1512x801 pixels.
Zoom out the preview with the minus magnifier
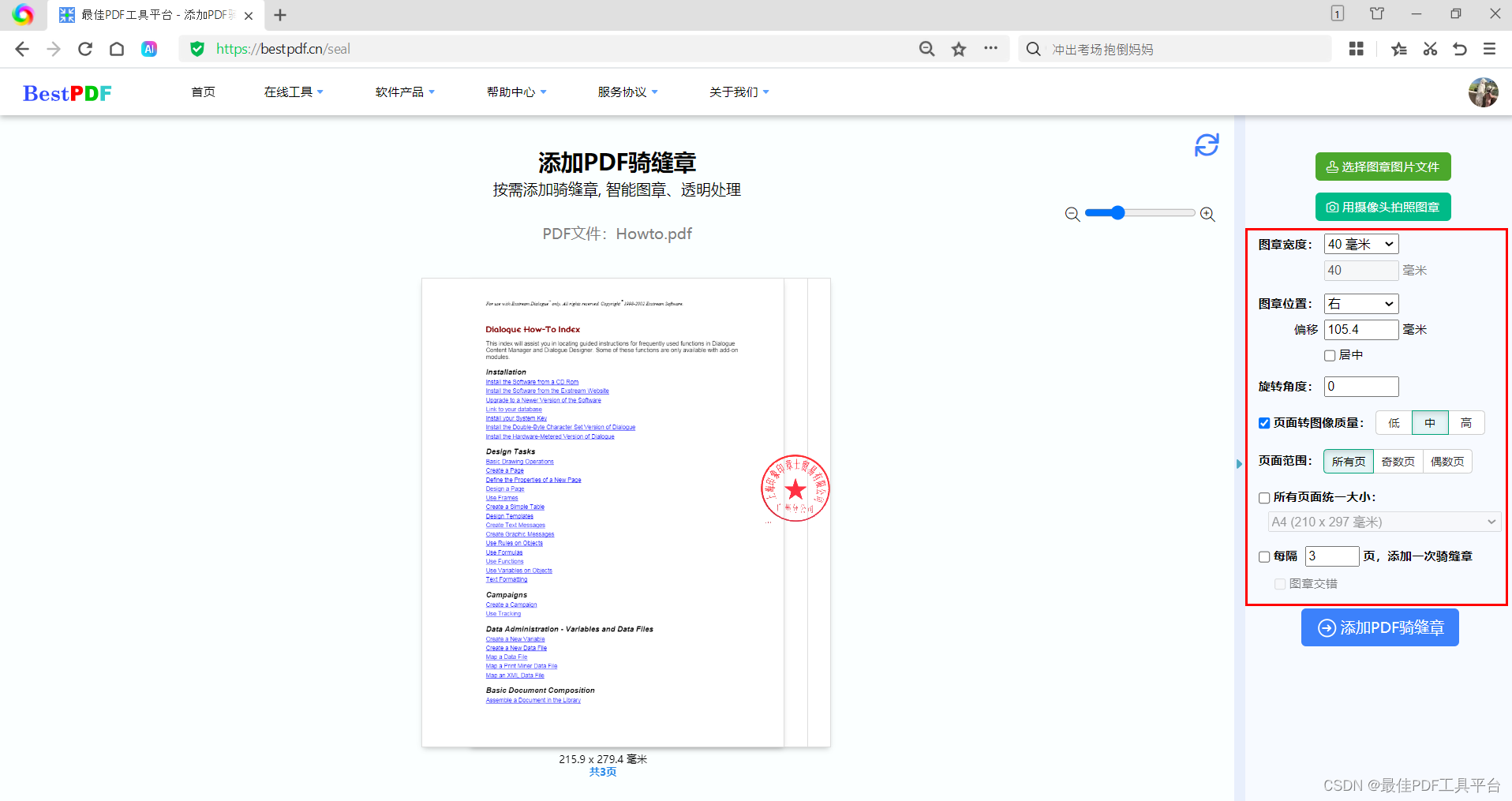click(x=1072, y=215)
